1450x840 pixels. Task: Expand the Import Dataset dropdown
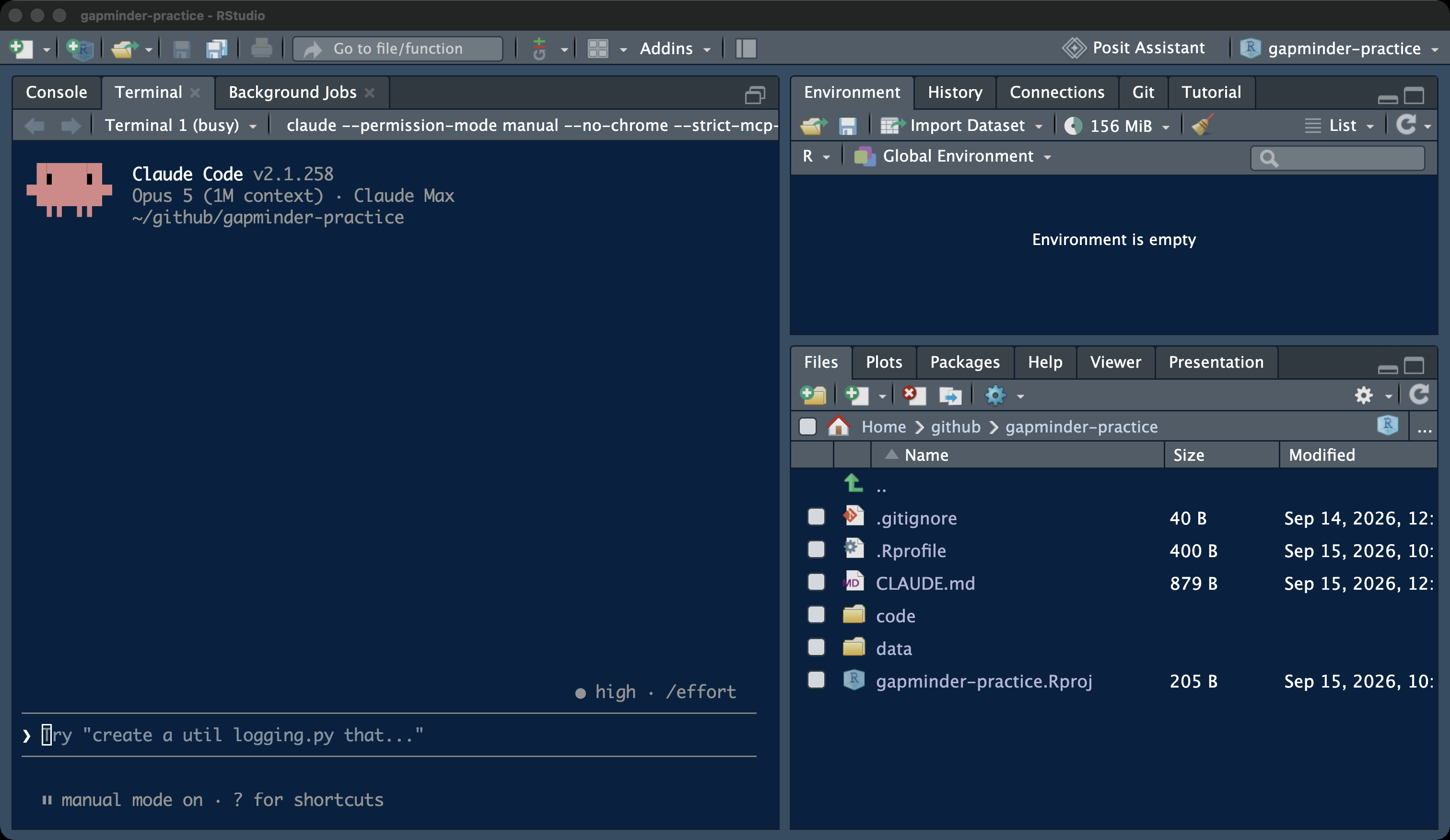coord(961,125)
